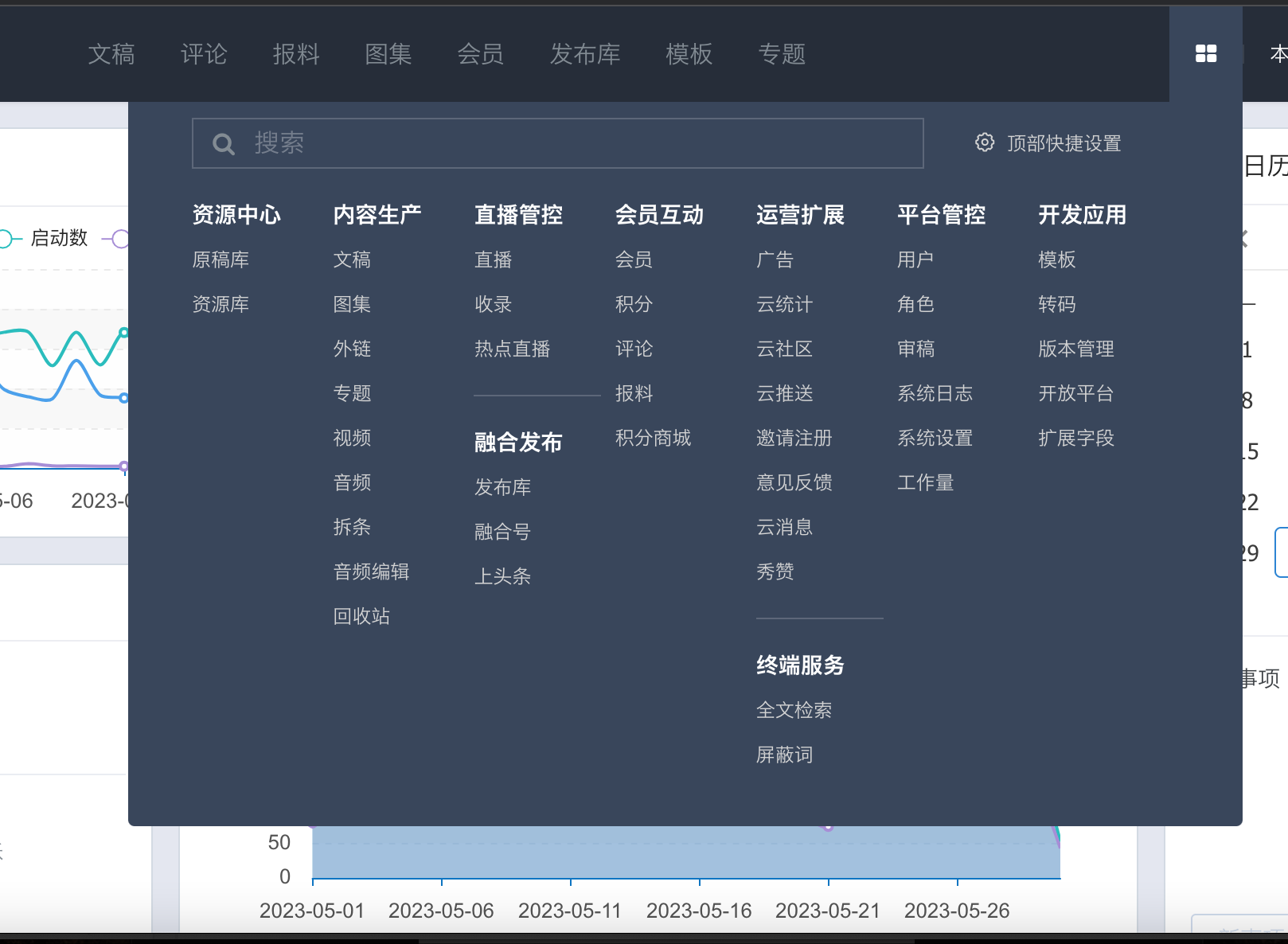Open 版本管理 entry
This screenshot has height=944, width=1288.
click(x=1075, y=349)
